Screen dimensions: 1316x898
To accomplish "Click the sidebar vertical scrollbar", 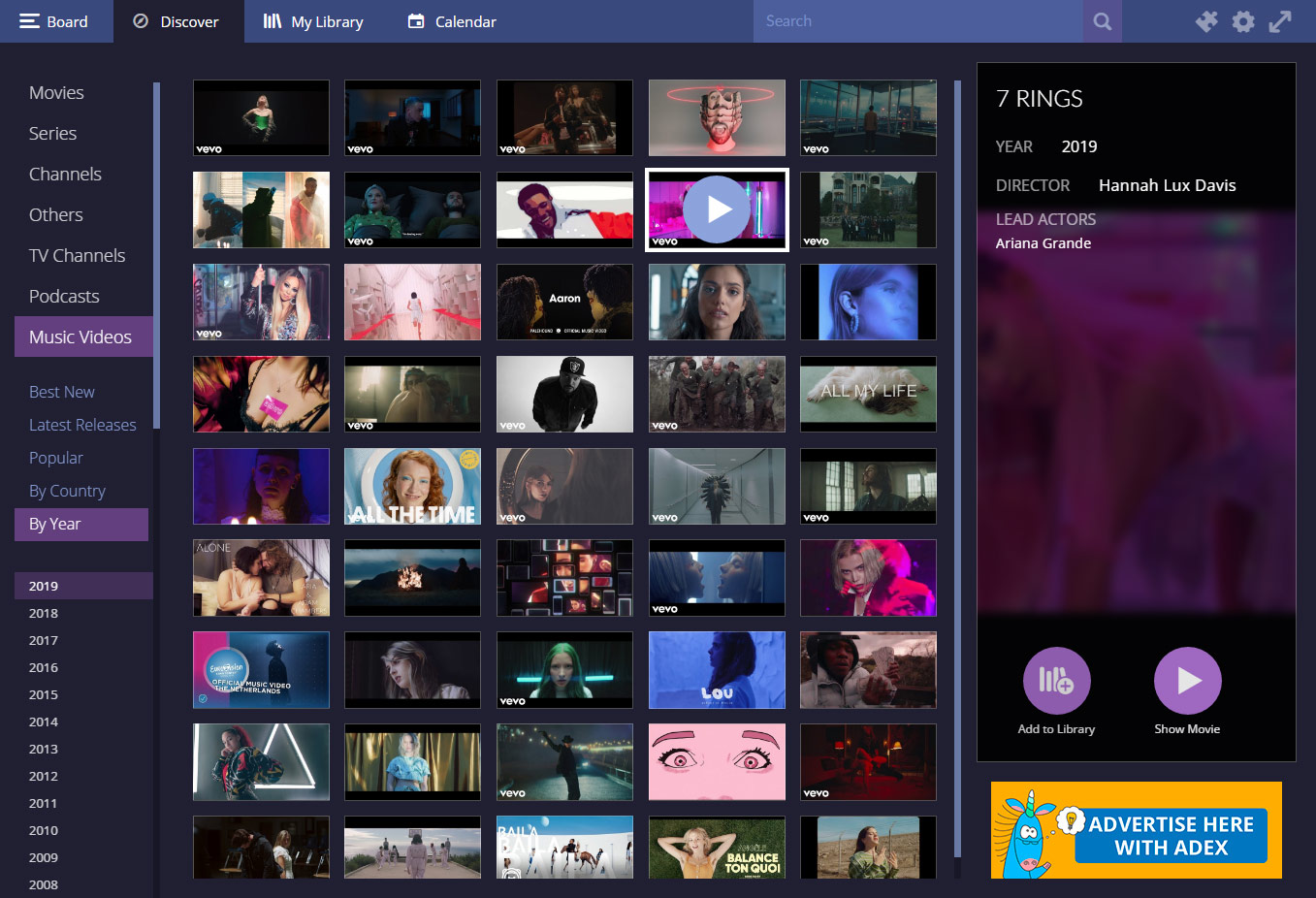I will [156, 255].
